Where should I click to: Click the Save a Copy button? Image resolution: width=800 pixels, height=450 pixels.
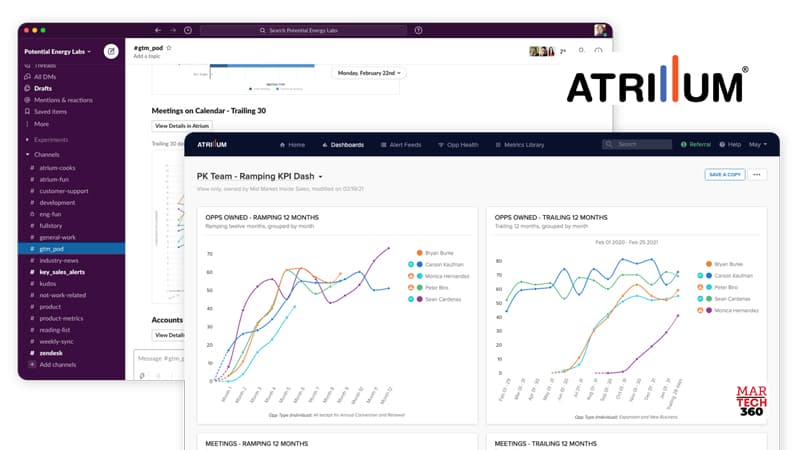724,174
